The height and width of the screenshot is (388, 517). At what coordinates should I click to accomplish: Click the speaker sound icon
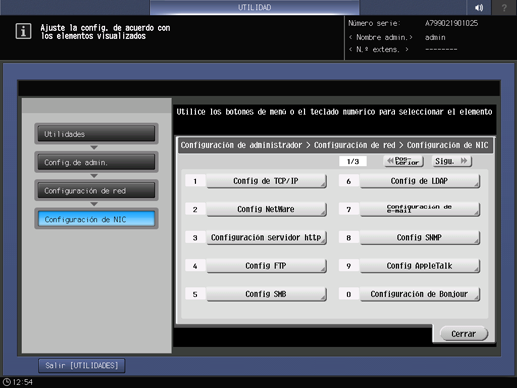(479, 7)
